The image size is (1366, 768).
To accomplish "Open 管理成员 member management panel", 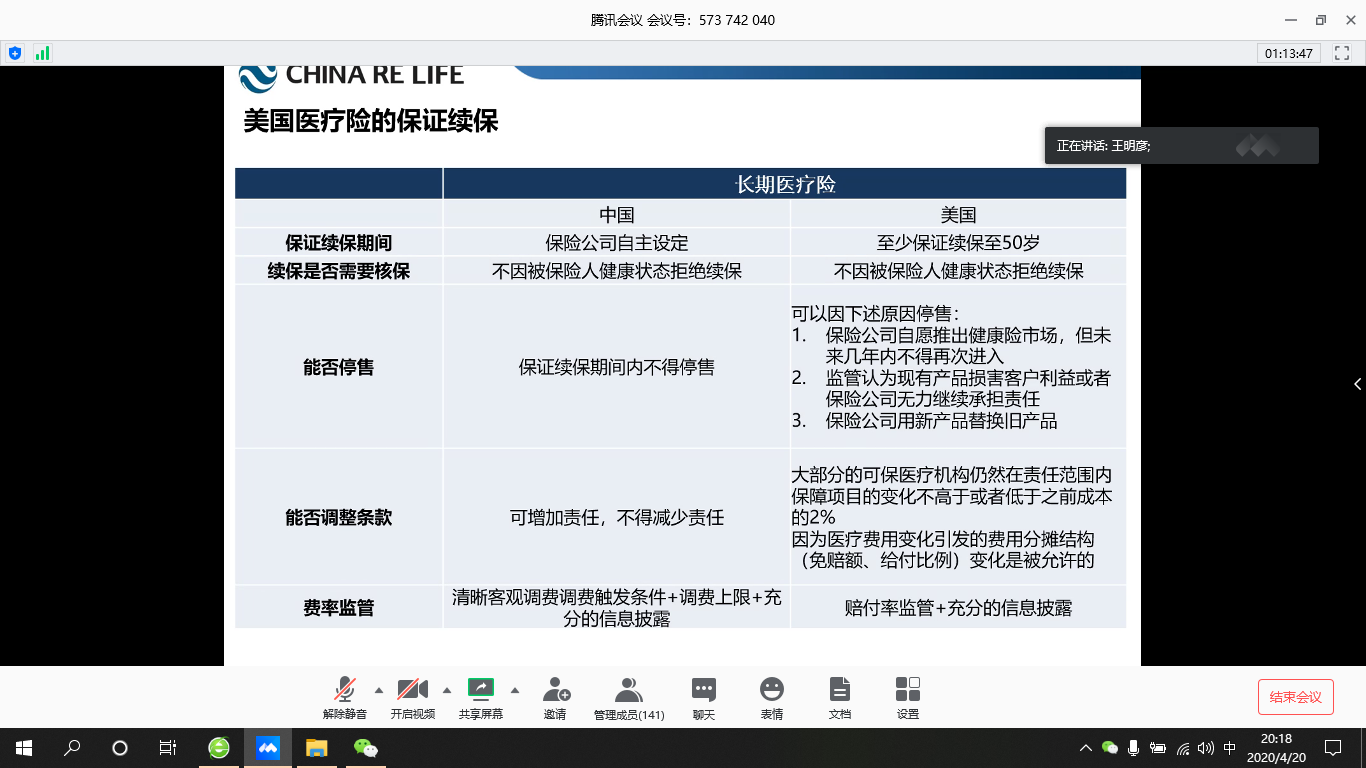I will 629,697.
